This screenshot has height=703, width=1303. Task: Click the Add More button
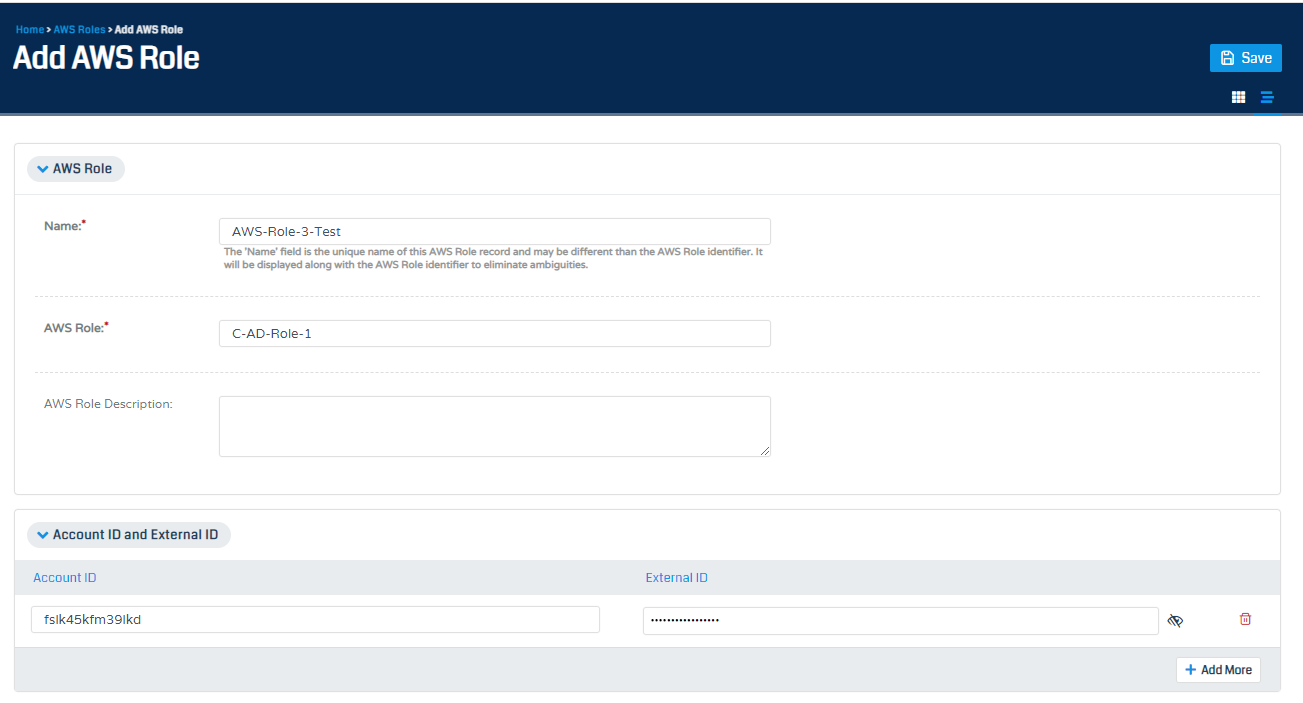click(x=1218, y=669)
